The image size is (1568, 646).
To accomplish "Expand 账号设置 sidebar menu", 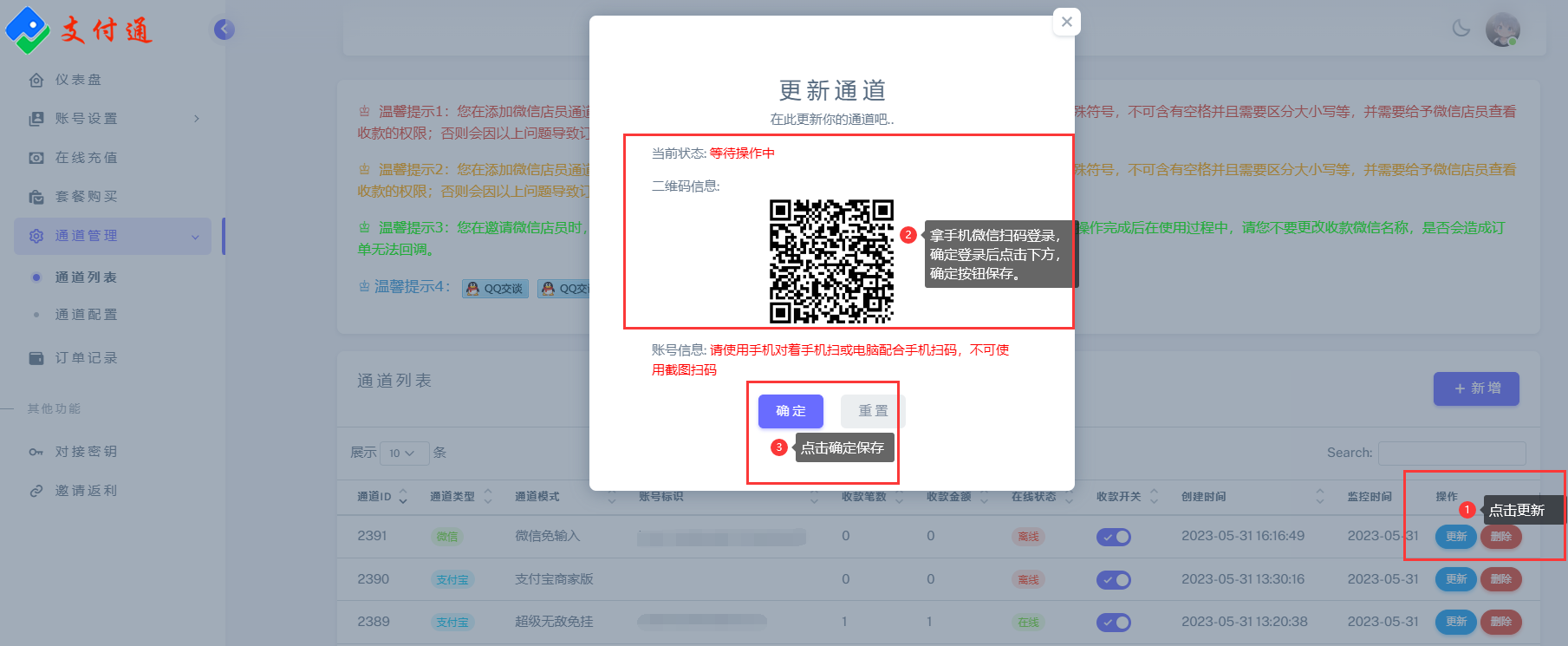I will (x=113, y=119).
